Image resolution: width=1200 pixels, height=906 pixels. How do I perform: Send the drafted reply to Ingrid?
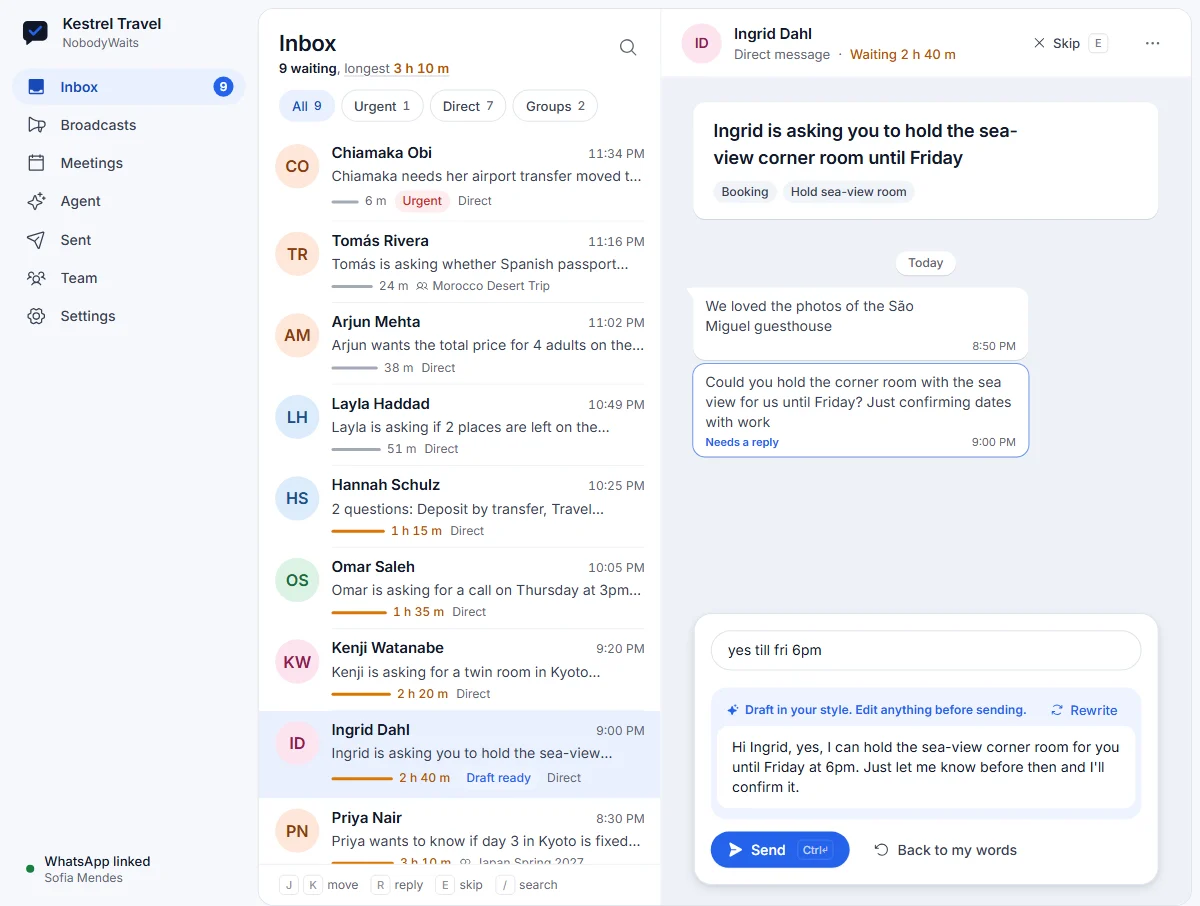pyautogui.click(x=780, y=850)
